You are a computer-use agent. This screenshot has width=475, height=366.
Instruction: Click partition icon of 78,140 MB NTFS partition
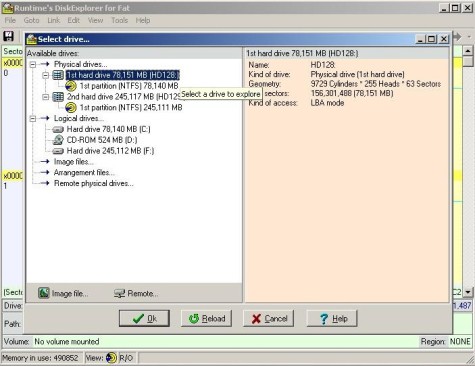pos(71,86)
